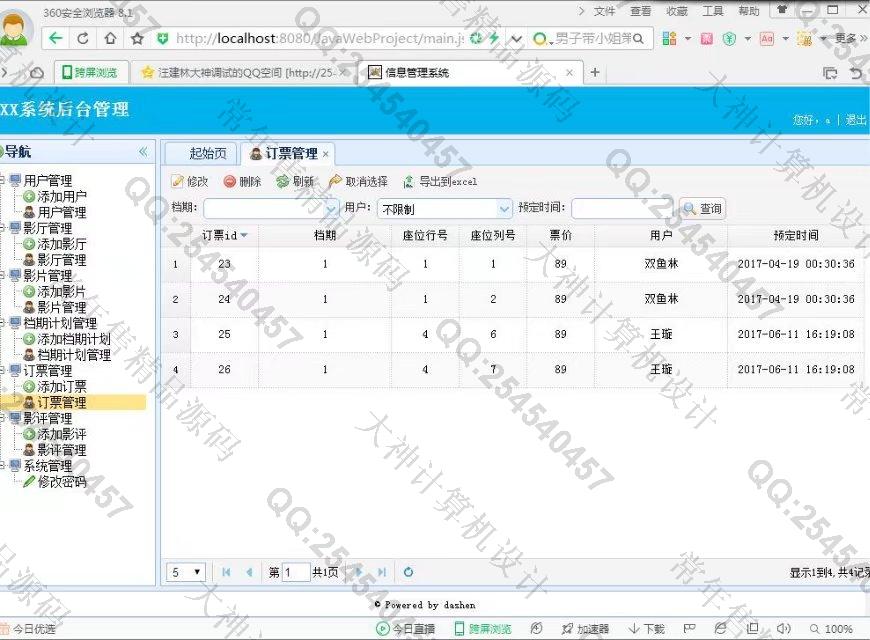Screen dimensions: 870x640
Task: Reload table with pager refresh icon
Action: tap(408, 572)
